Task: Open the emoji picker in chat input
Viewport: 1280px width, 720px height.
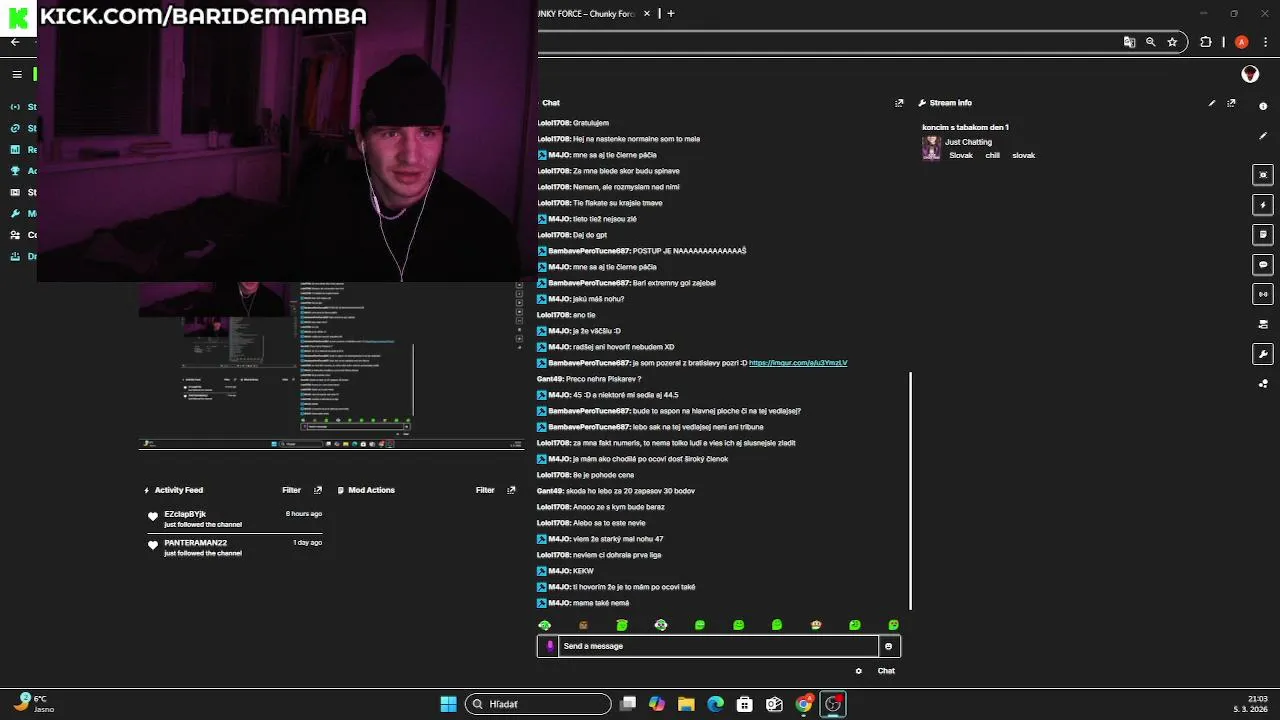Action: (888, 646)
